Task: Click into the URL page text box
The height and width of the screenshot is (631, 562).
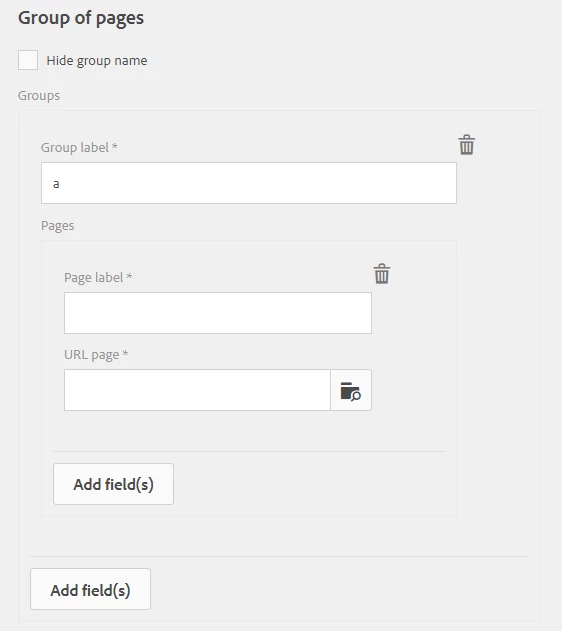Action: pos(198,390)
